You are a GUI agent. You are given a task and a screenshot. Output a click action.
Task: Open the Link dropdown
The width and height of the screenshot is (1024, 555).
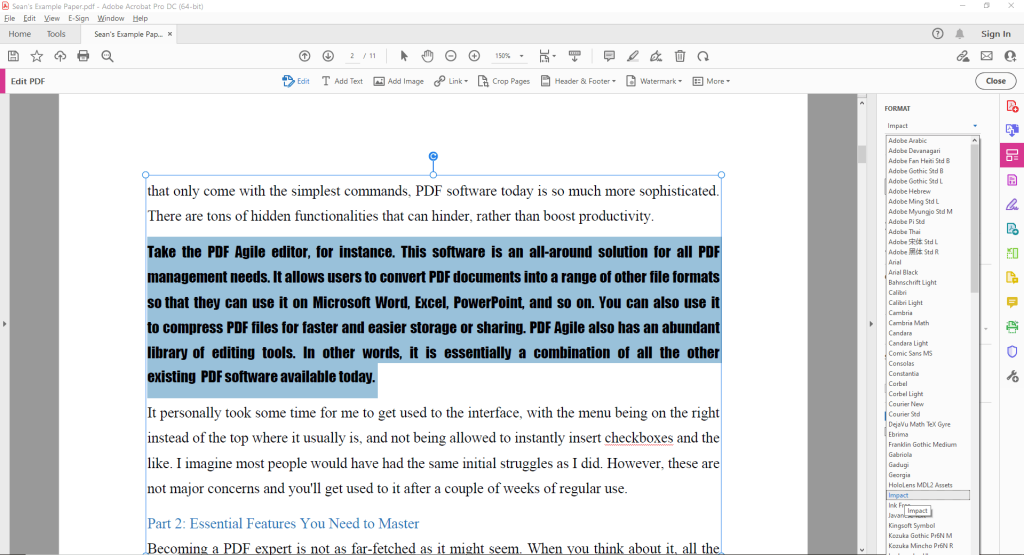click(451, 81)
